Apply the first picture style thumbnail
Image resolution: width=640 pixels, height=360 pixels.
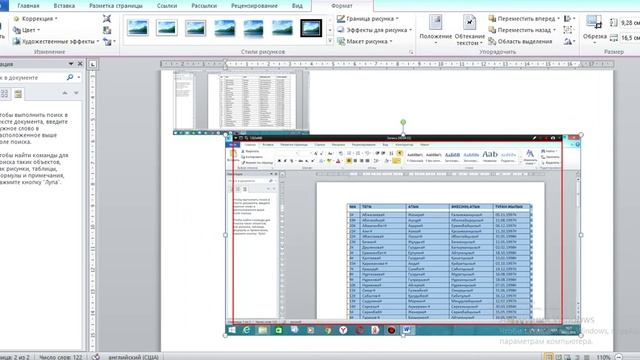[x=138, y=28]
